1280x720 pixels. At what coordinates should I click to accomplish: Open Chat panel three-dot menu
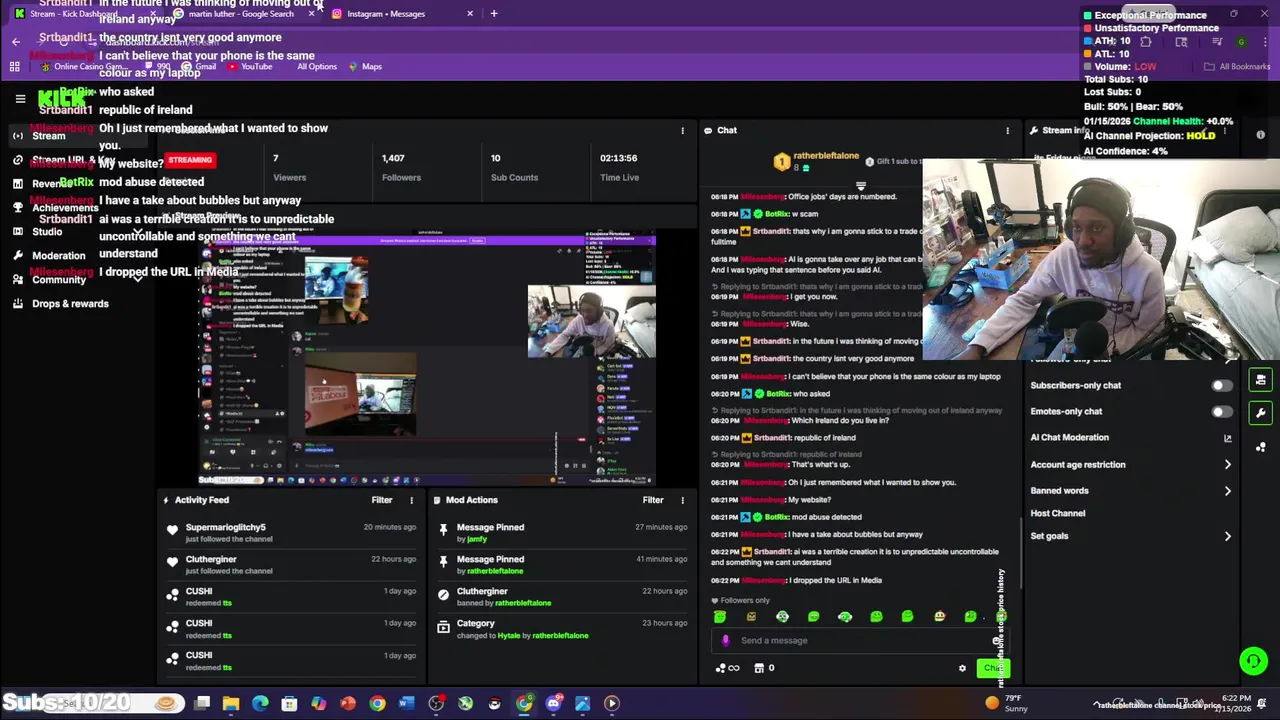pyautogui.click(x=1007, y=131)
